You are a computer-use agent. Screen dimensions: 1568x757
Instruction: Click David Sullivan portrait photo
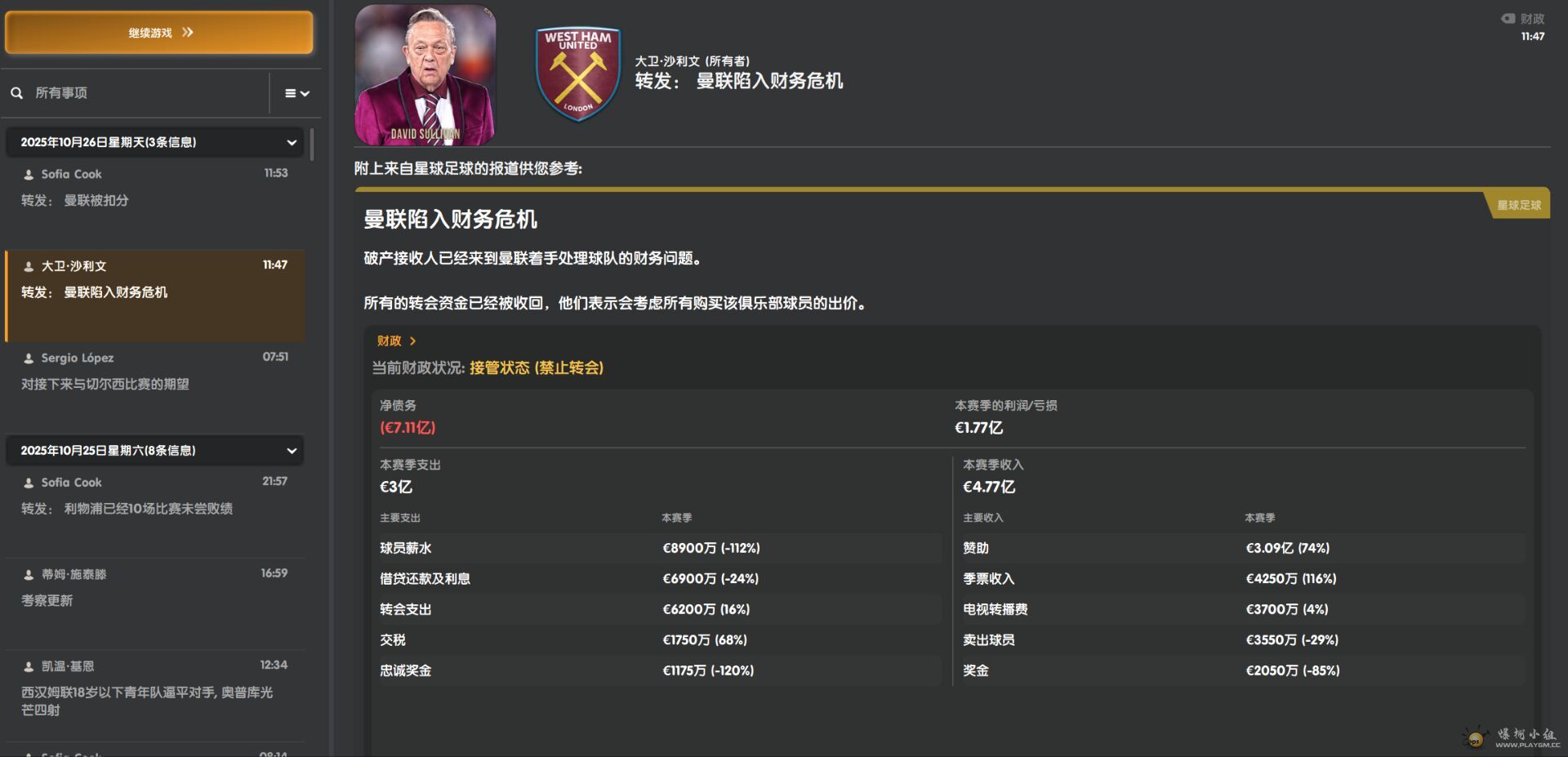425,75
